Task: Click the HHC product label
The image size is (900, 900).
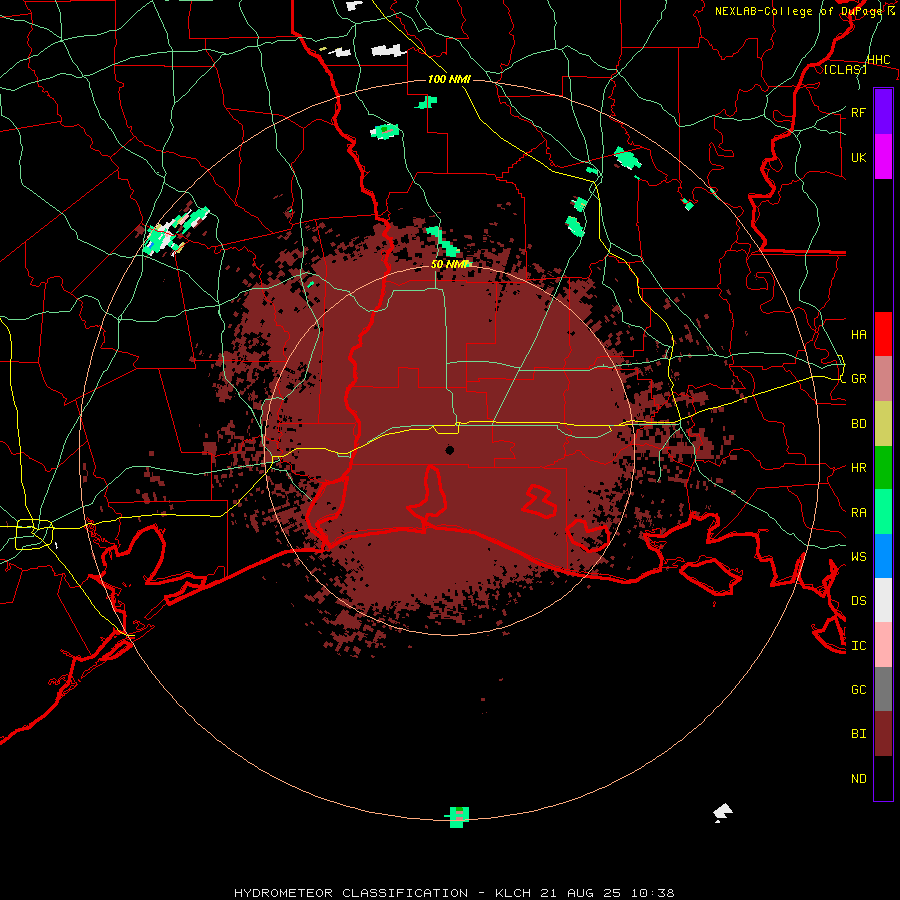Action: pos(878,60)
